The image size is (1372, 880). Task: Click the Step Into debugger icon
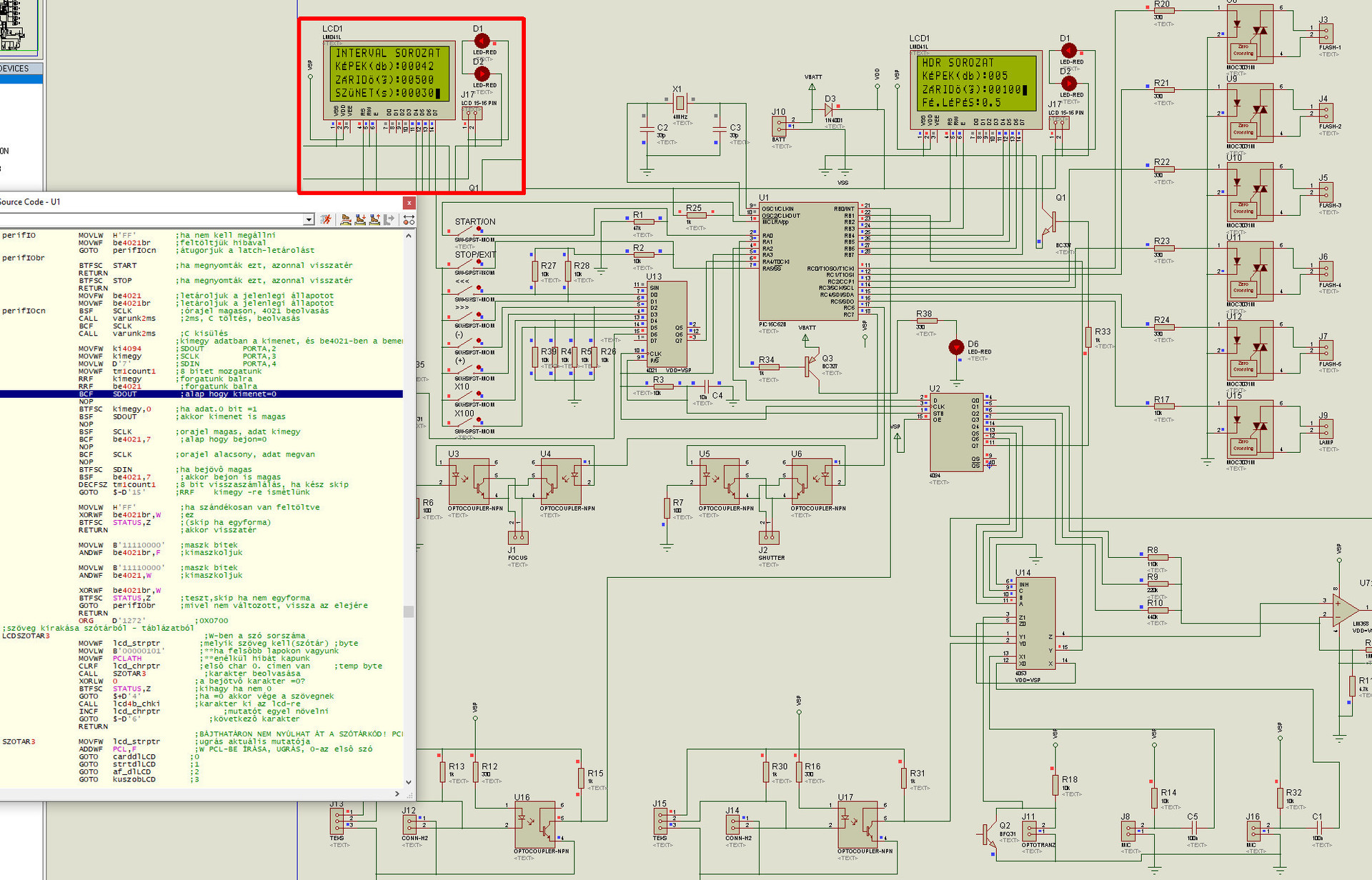point(360,219)
